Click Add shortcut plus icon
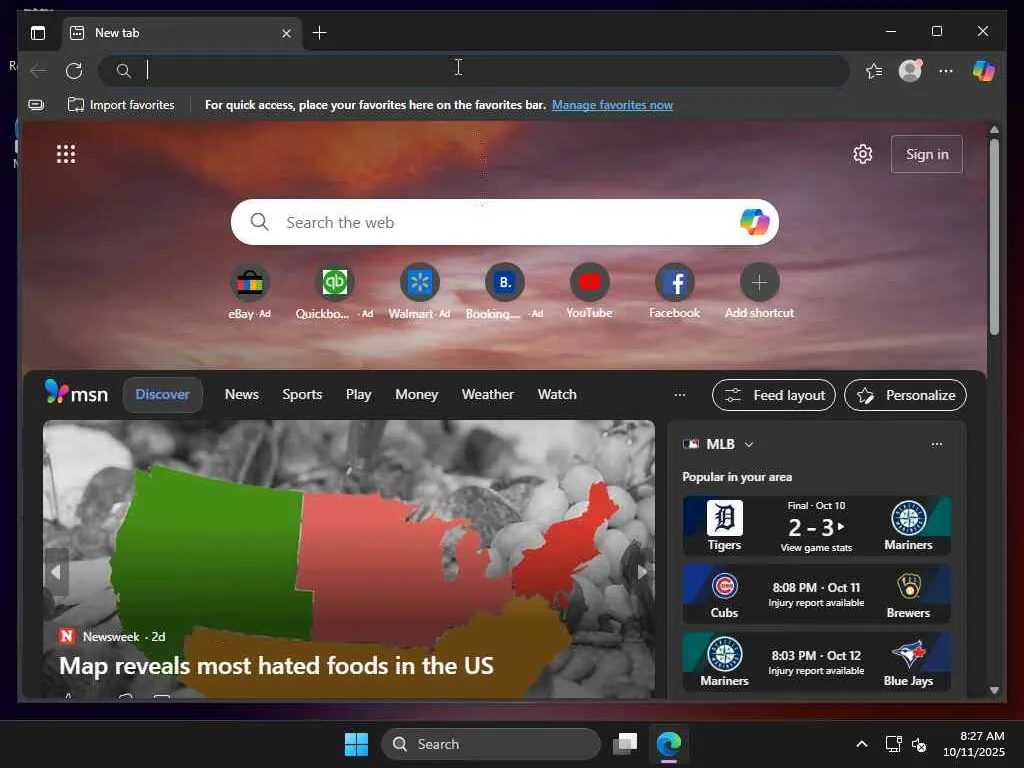This screenshot has height=768, width=1024. [759, 283]
